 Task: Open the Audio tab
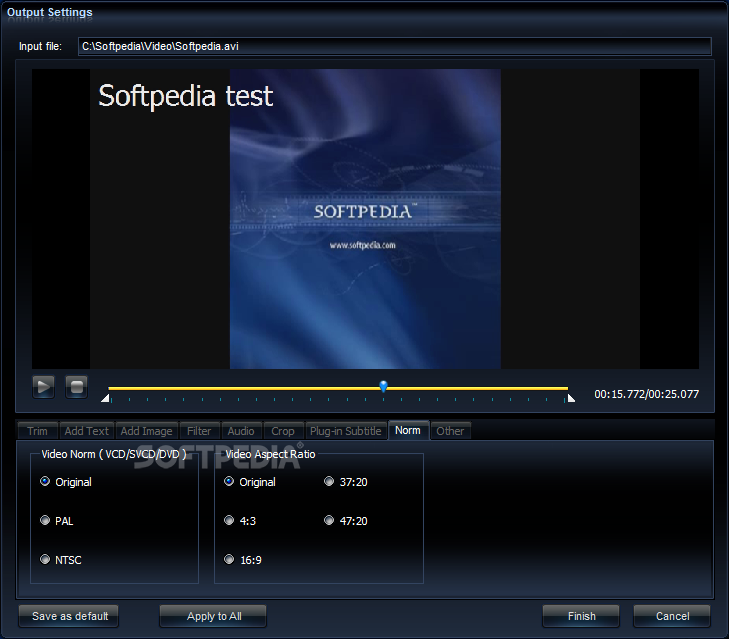[241, 431]
